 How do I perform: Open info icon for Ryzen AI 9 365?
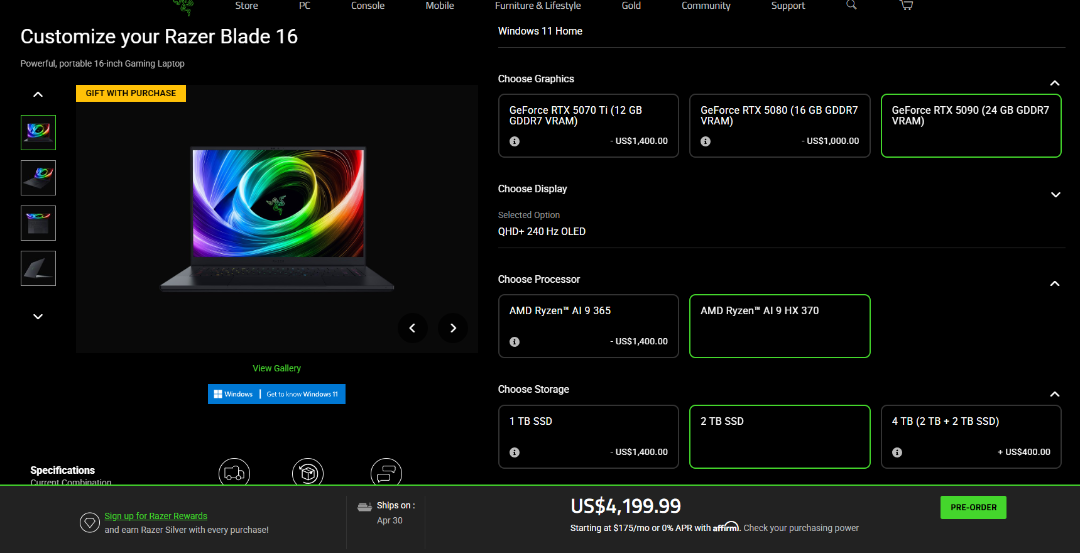coord(515,342)
